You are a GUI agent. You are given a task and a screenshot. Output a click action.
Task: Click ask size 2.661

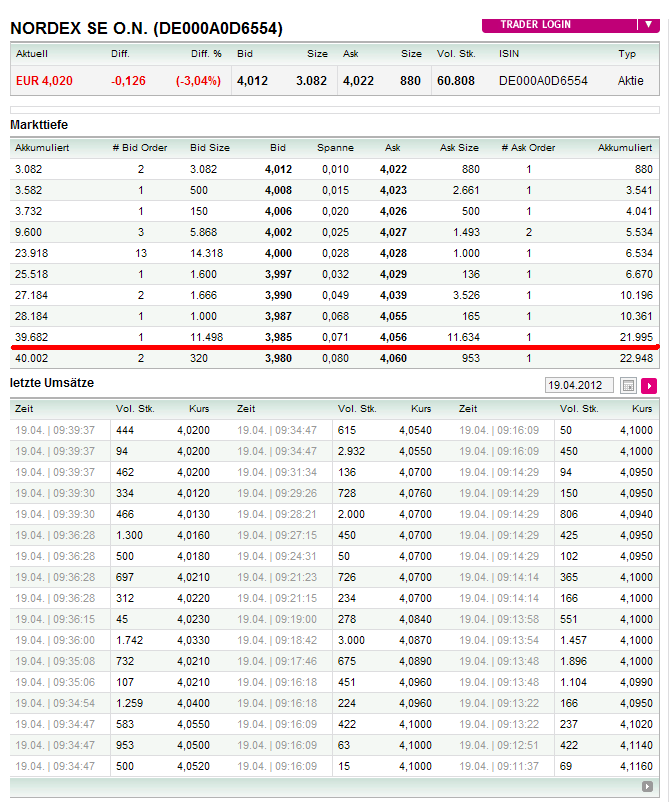pyautogui.click(x=466, y=191)
